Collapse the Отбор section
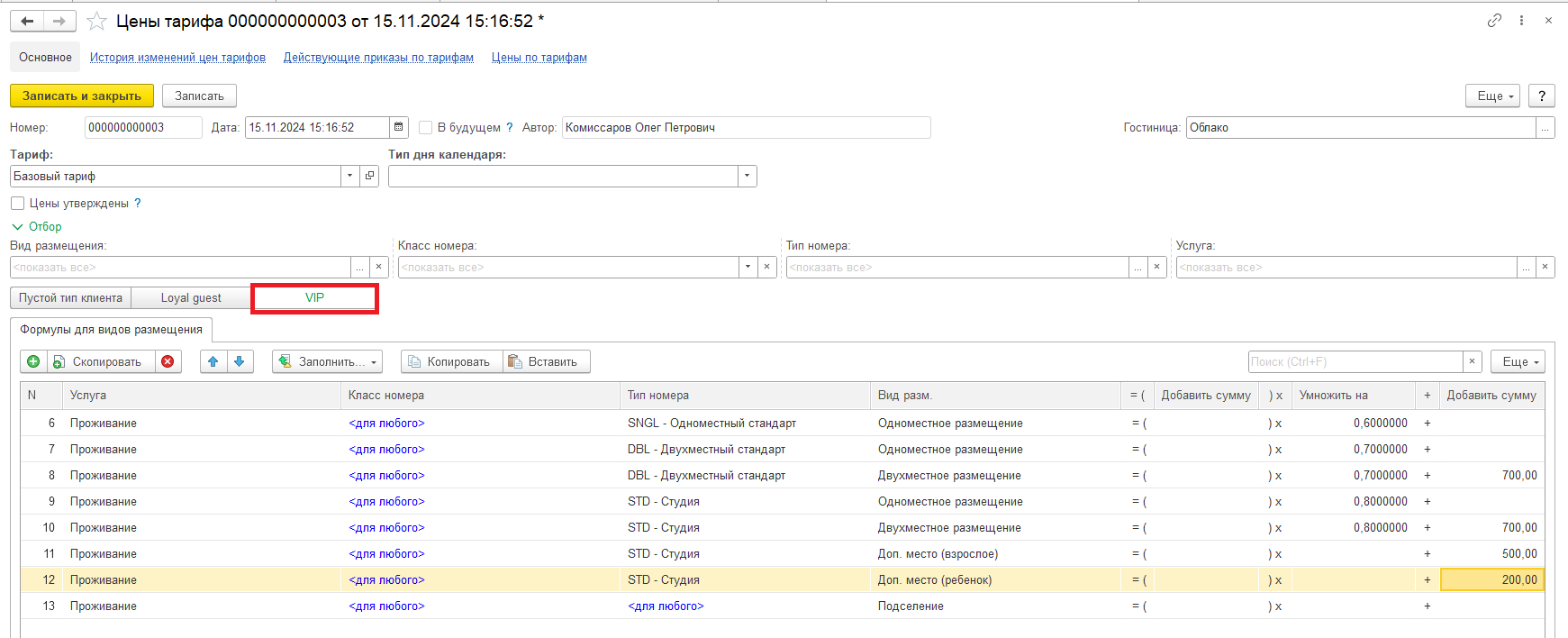The height and width of the screenshot is (638, 1568). pos(37,226)
